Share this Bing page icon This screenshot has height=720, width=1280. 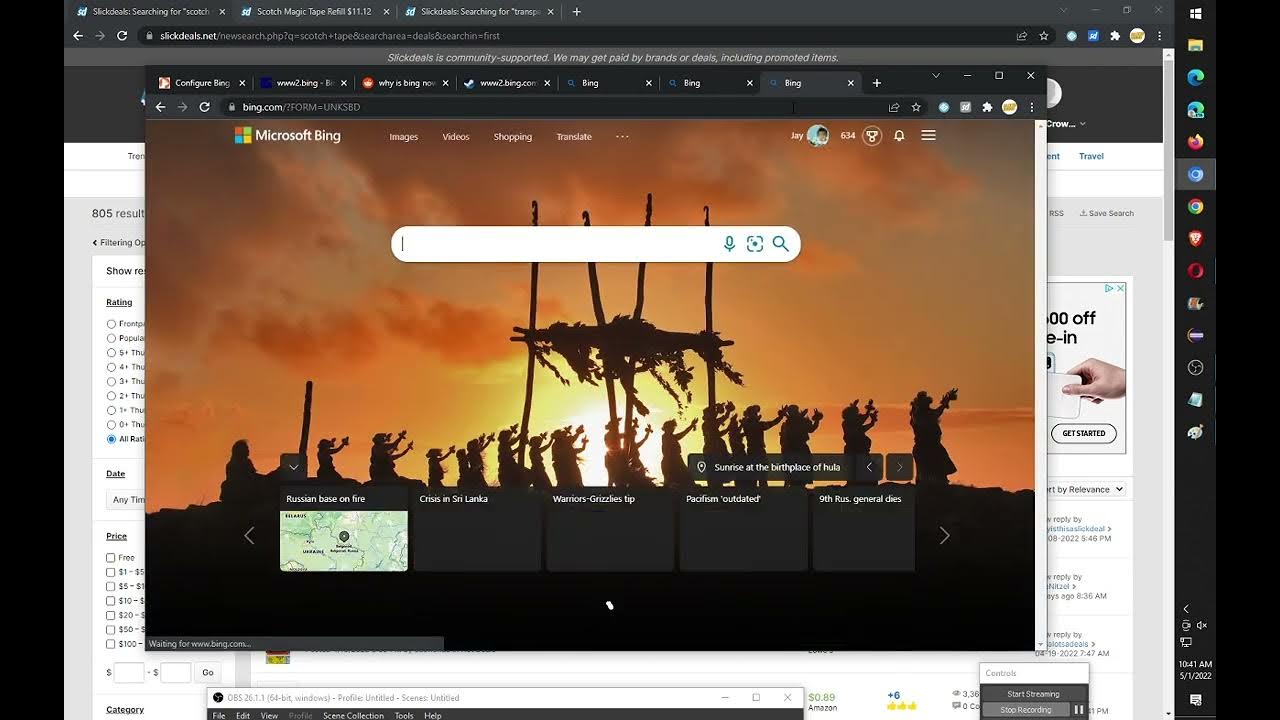point(893,107)
